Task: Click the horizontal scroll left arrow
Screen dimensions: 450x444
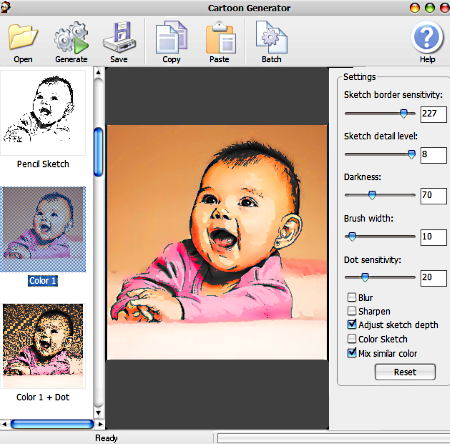Action: click(4, 424)
